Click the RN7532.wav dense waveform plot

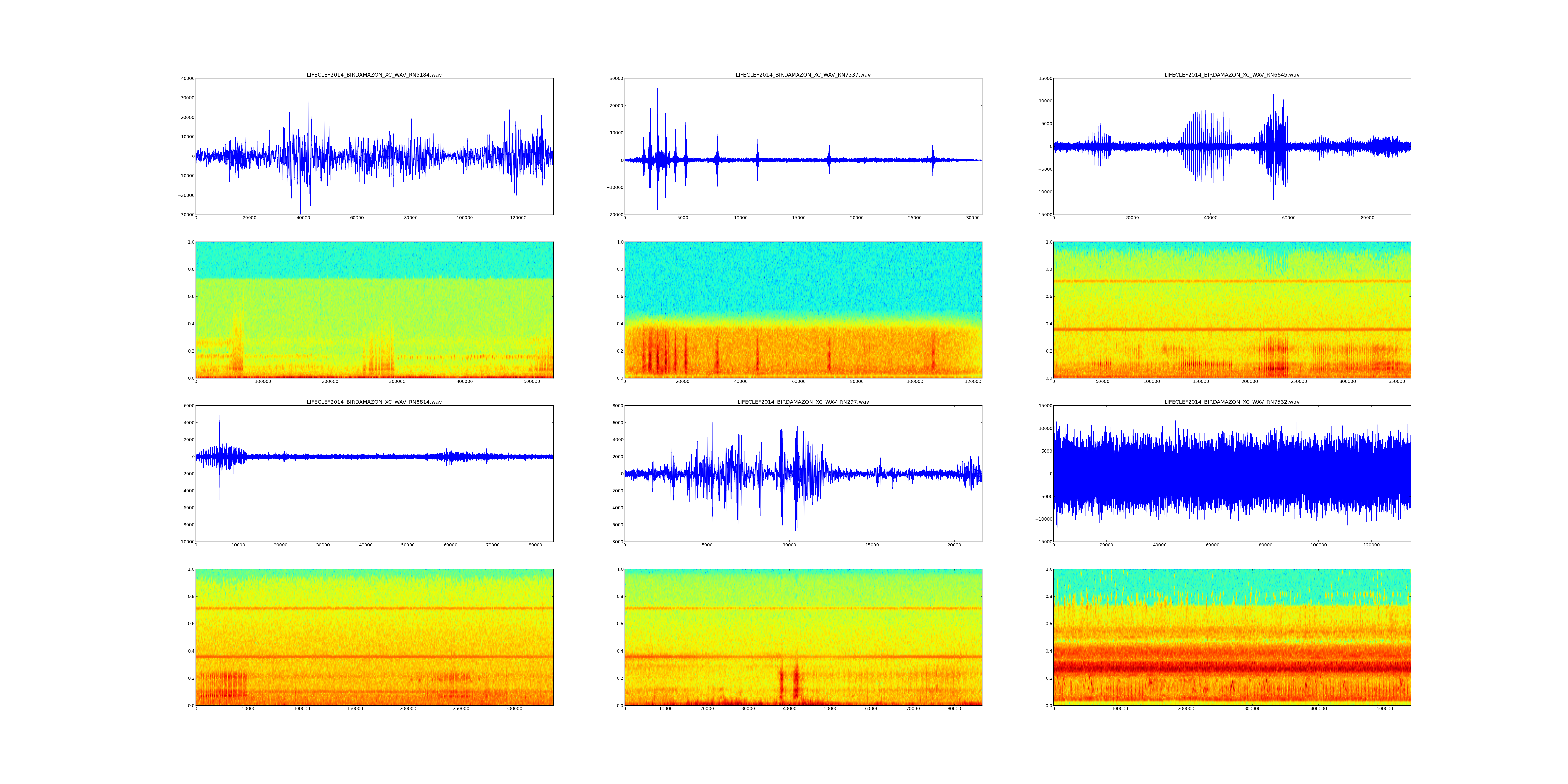pos(1231,474)
